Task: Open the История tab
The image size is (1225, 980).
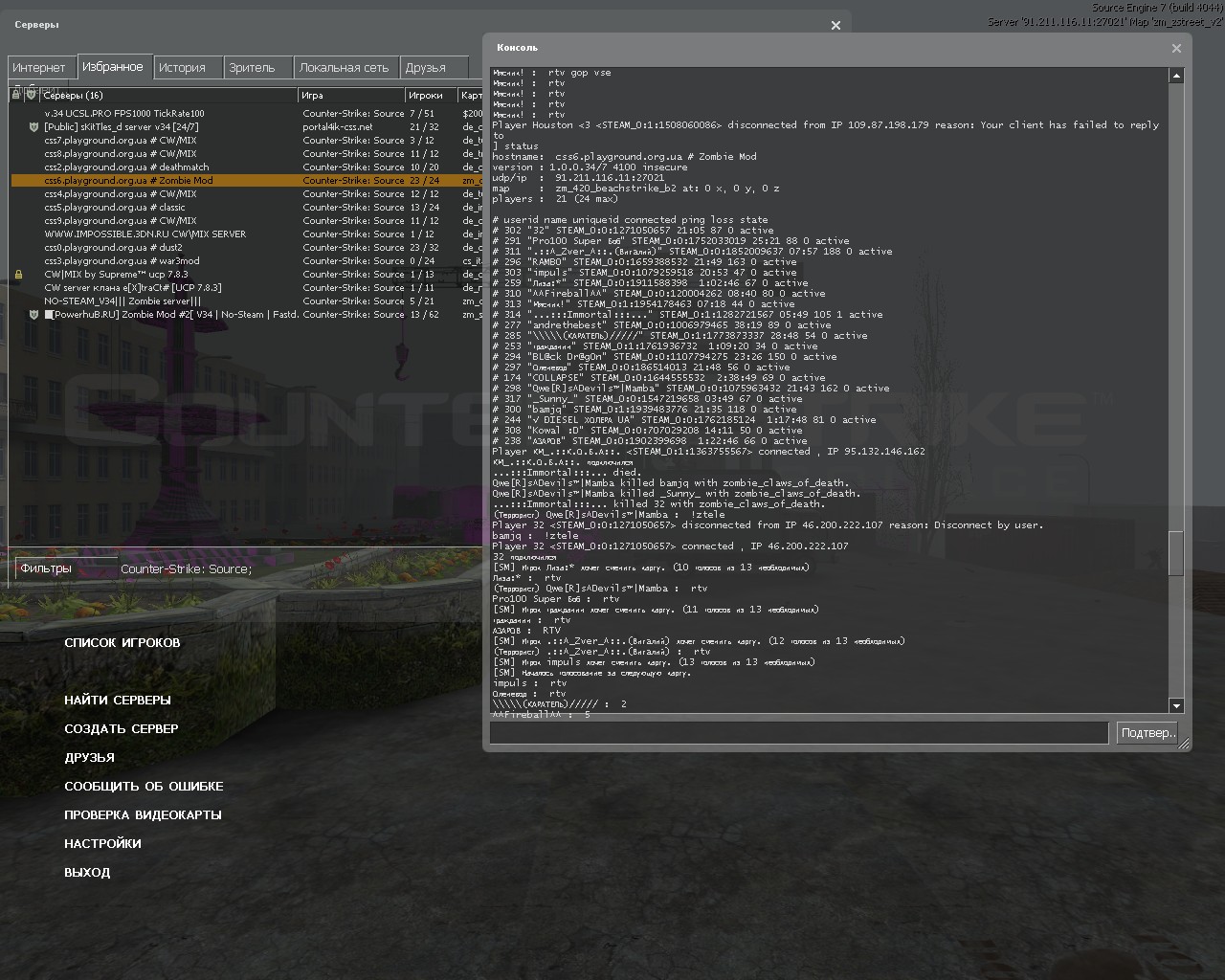Action: click(x=182, y=68)
